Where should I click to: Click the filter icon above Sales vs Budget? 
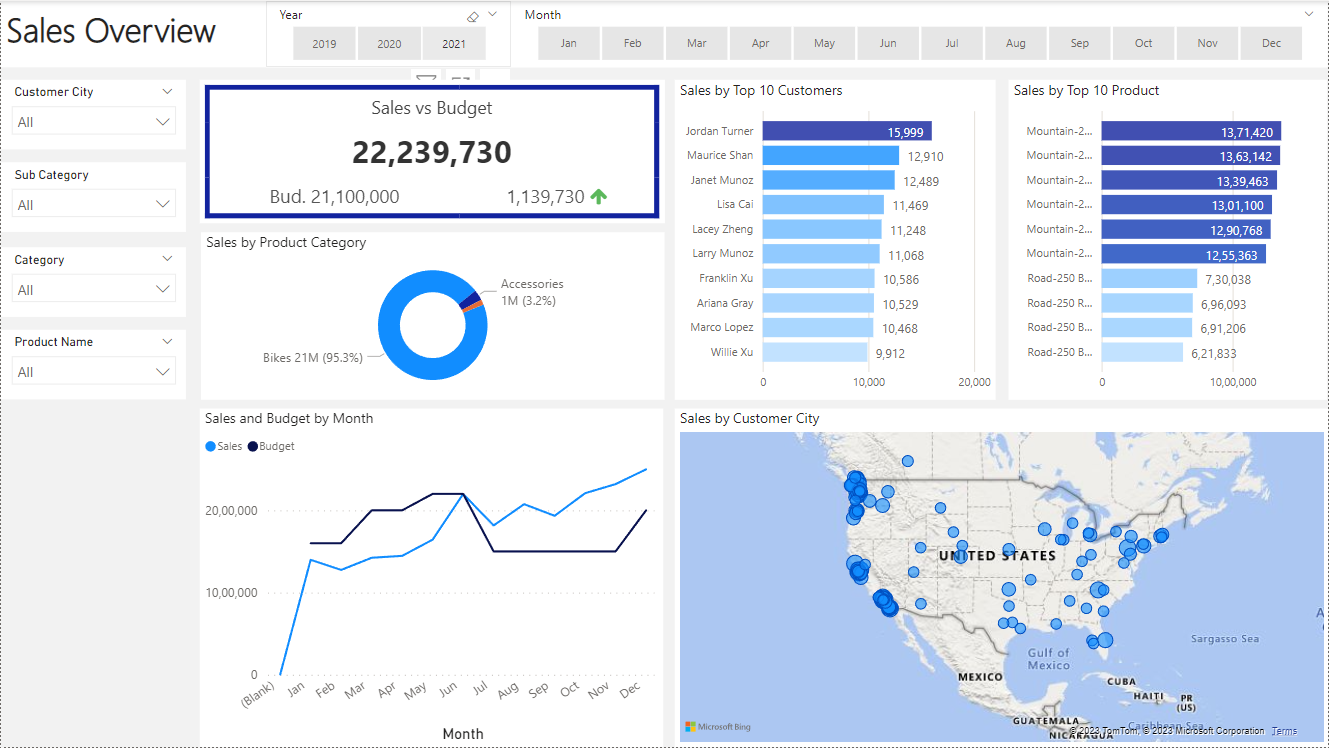tap(426, 79)
